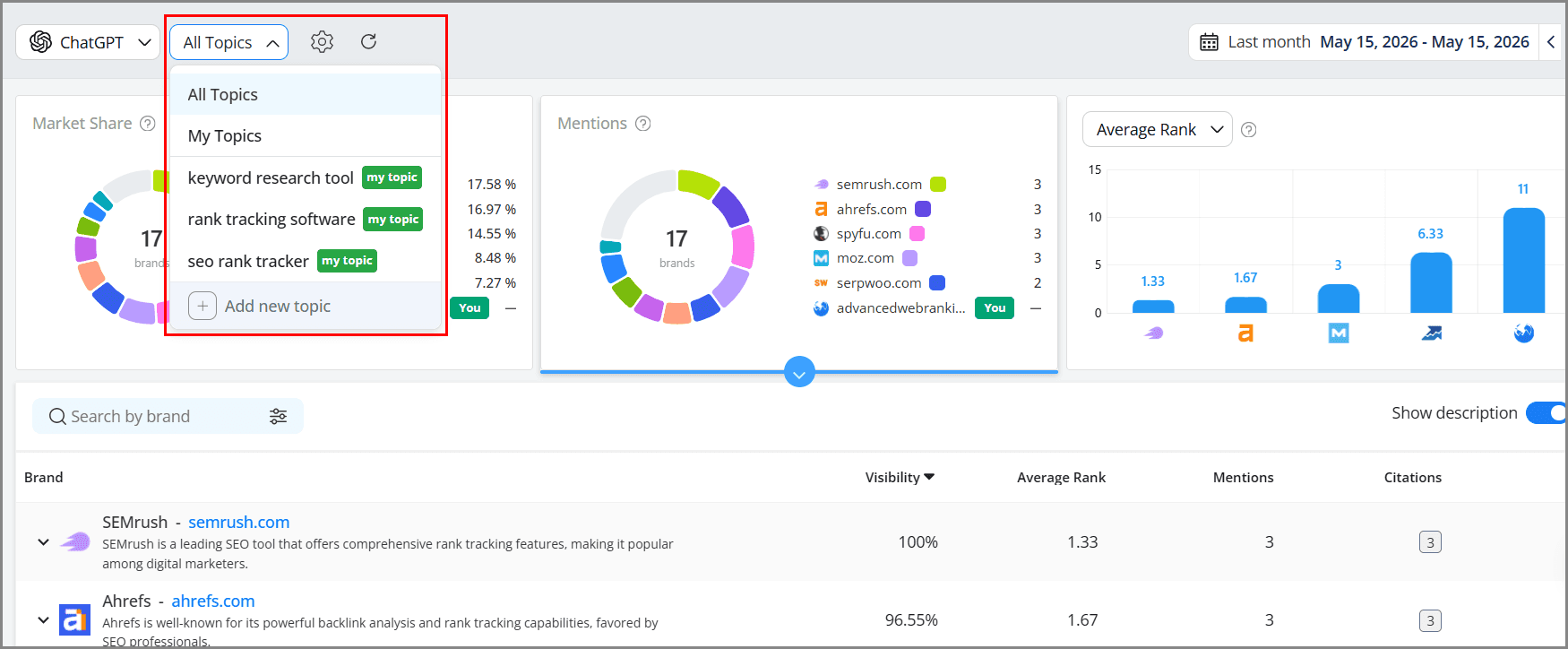This screenshot has height=649, width=1568.
Task: Click the advancedwebranking favicon in Mentions legend
Action: coord(821,308)
